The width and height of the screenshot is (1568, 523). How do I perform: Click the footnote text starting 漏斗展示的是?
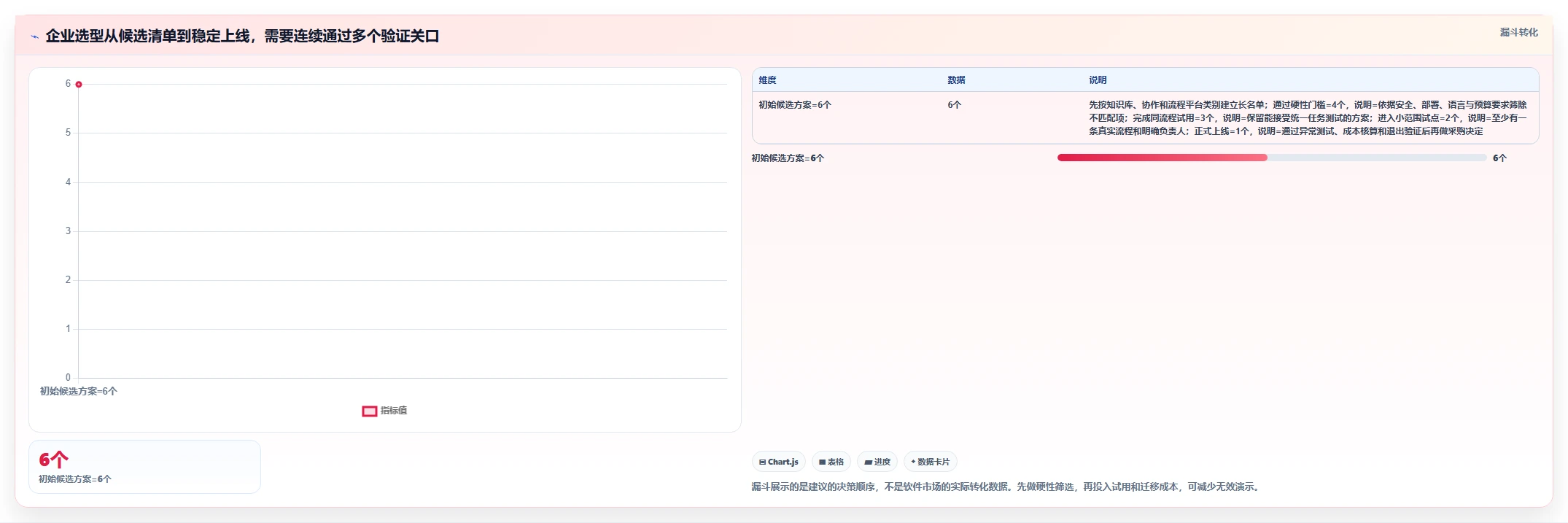tap(1006, 487)
